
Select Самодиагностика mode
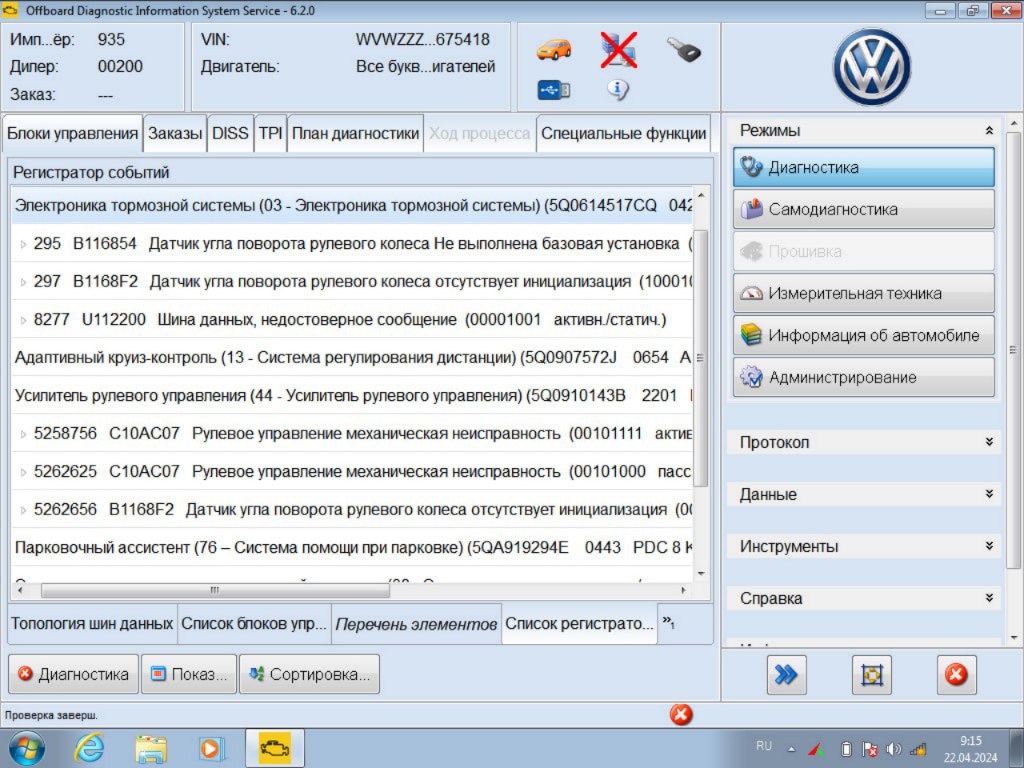point(863,209)
